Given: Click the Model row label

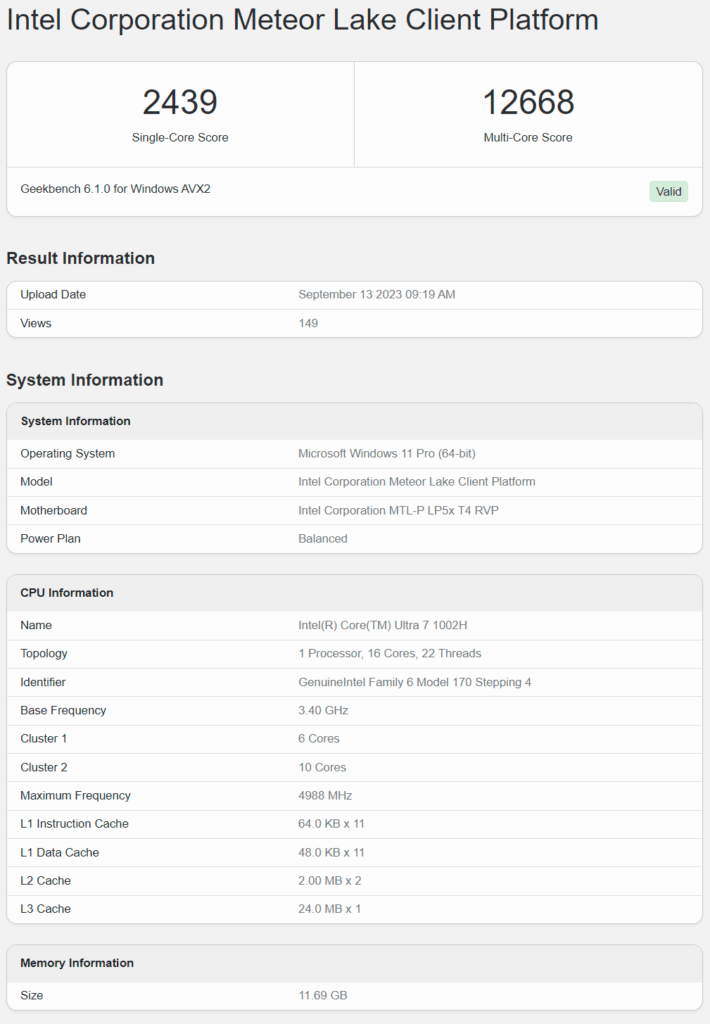Looking at the screenshot, I should tap(37, 482).
